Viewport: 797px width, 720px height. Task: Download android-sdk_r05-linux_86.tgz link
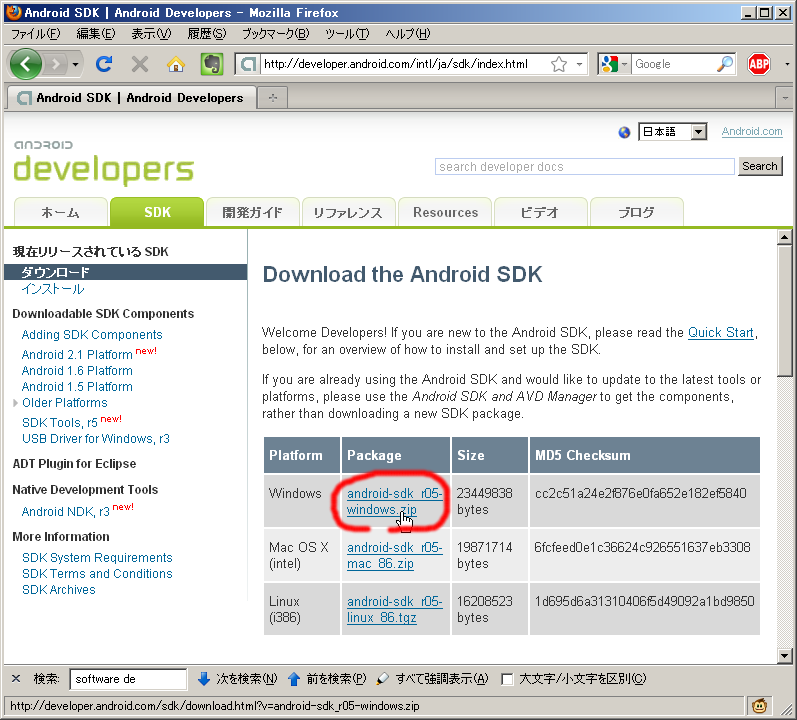pos(394,609)
